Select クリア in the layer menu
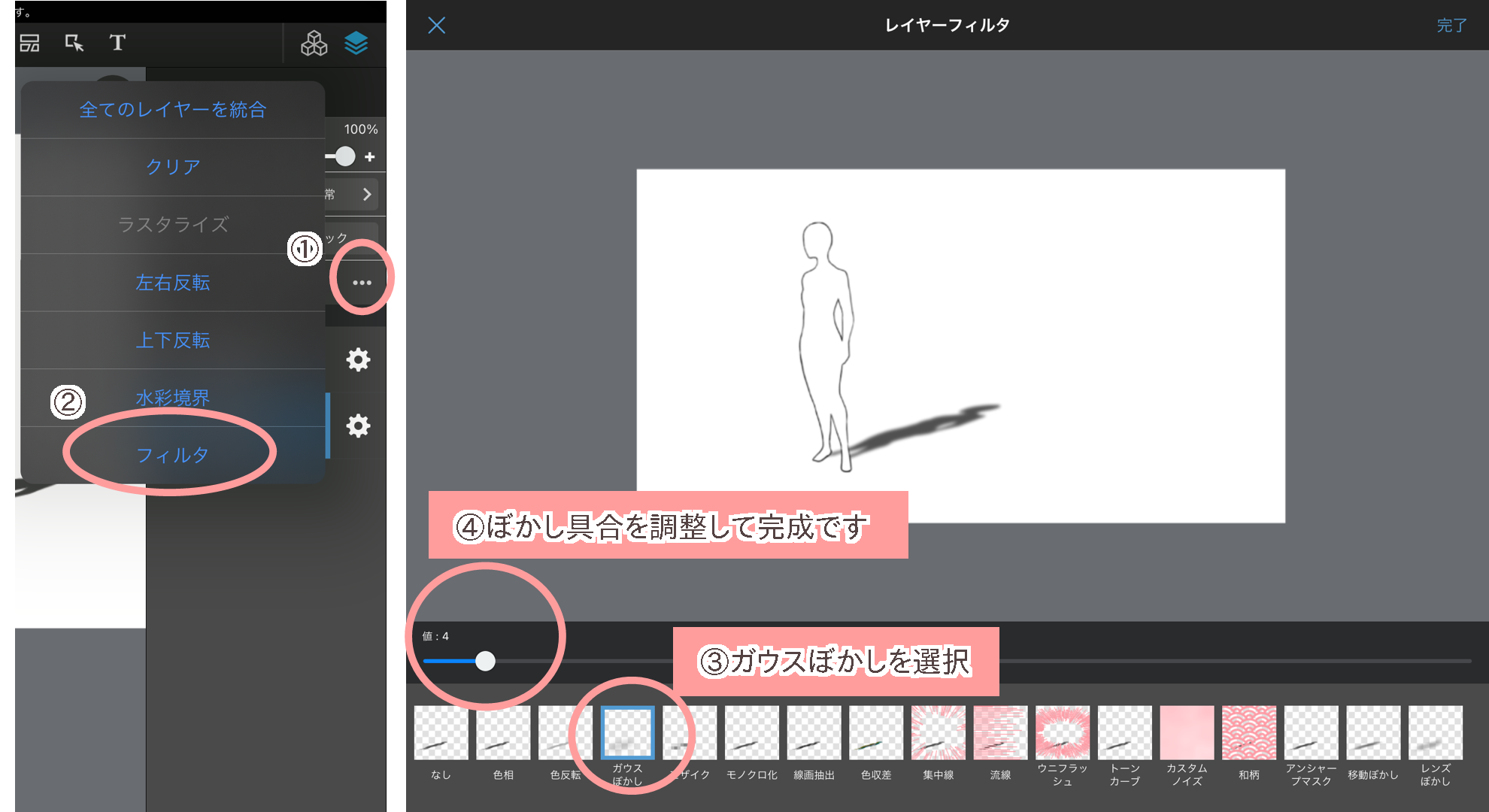 pyautogui.click(x=173, y=167)
